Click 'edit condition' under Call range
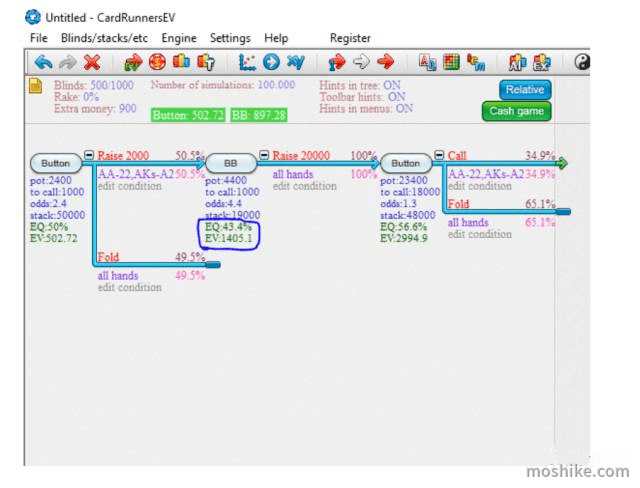Image resolution: width=640 pixels, height=488 pixels. 480,186
